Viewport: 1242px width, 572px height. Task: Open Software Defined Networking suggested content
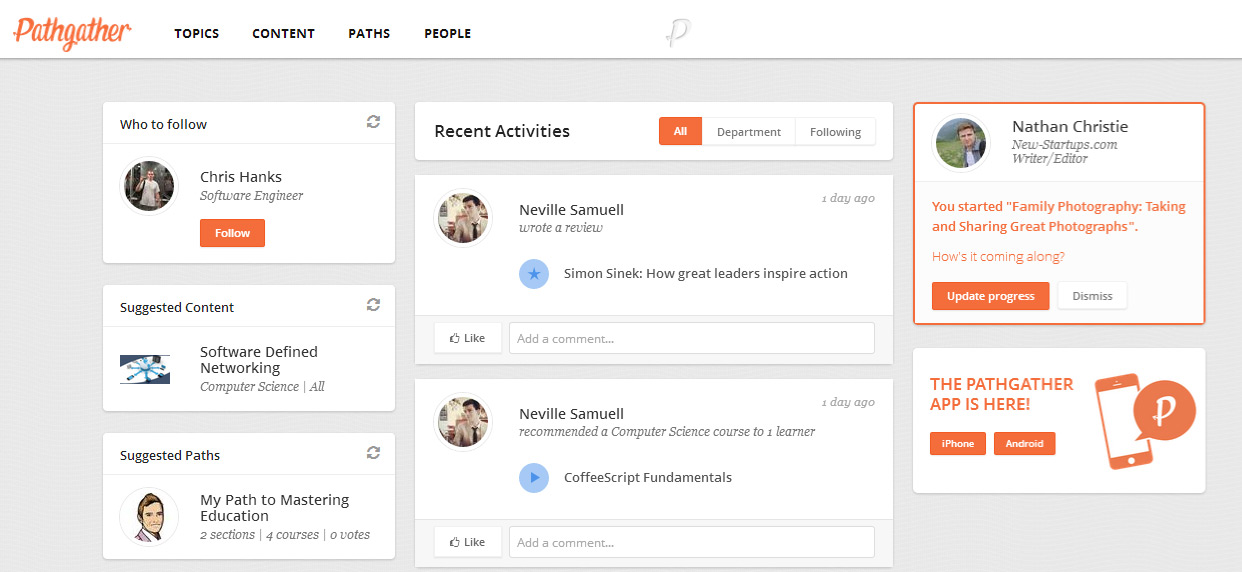(x=258, y=360)
